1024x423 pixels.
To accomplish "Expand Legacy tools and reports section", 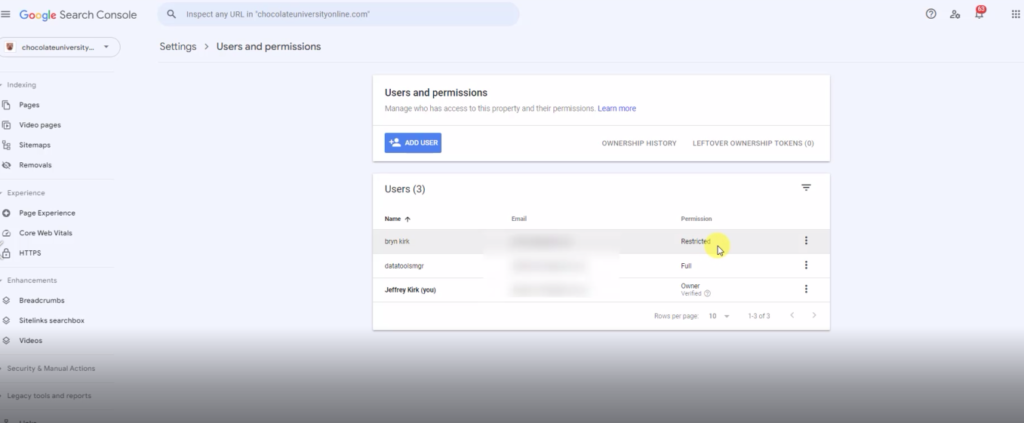I will click(49, 396).
